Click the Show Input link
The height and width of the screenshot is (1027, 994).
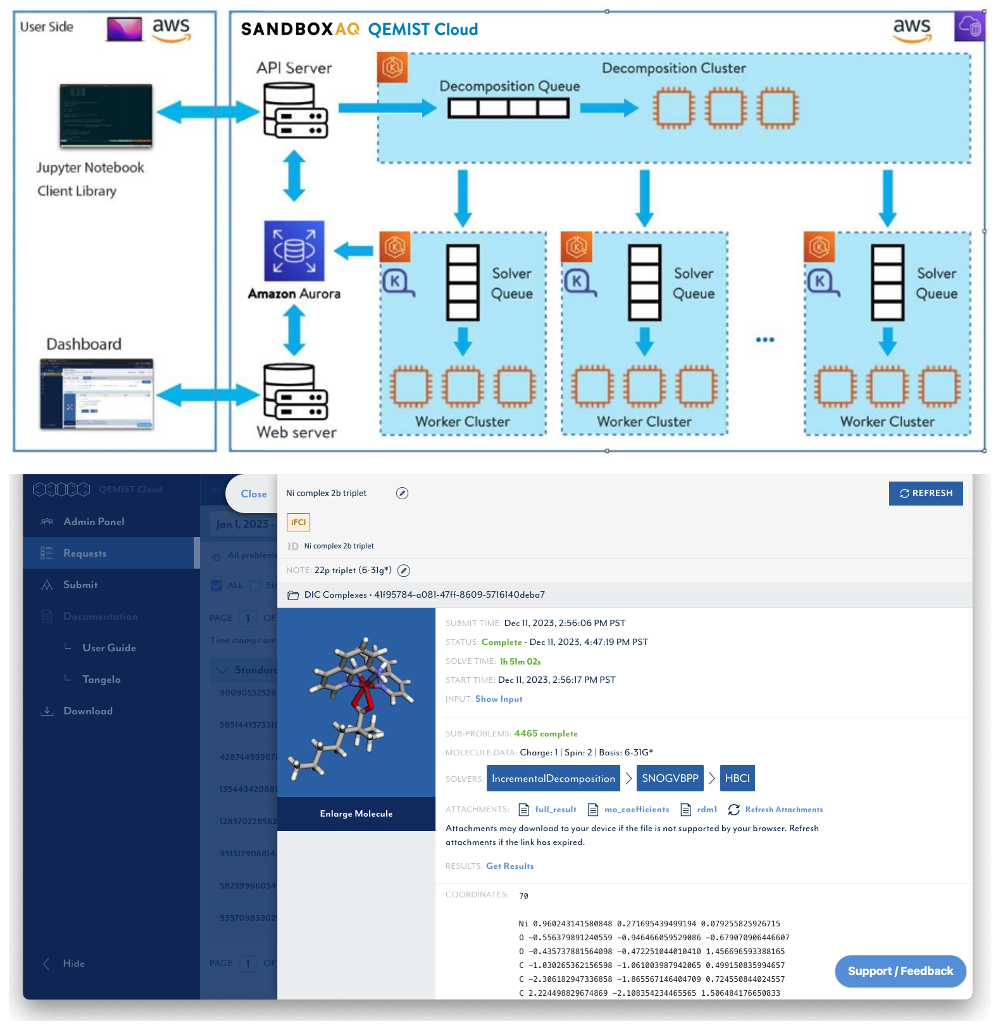(x=497, y=699)
